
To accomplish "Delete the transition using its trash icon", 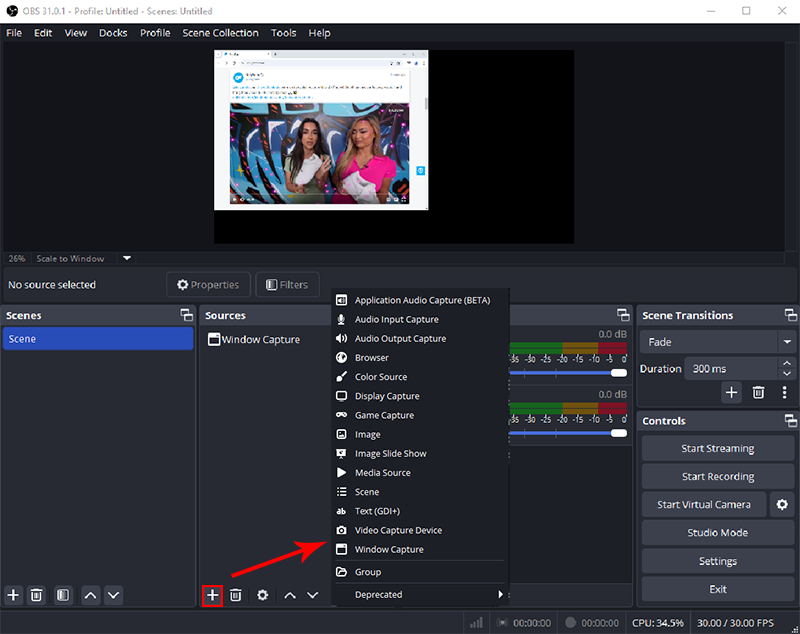I will tap(758, 393).
